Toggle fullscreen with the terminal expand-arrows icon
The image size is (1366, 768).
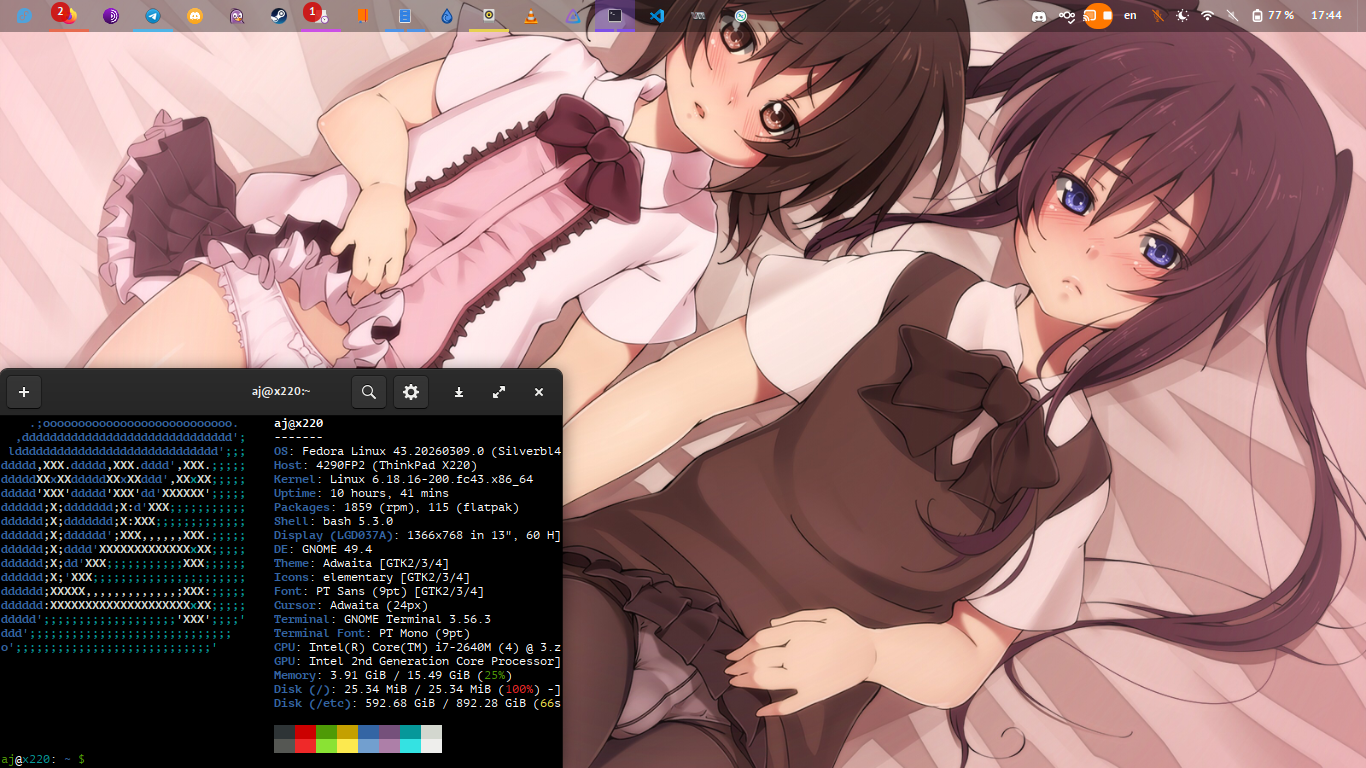(499, 392)
